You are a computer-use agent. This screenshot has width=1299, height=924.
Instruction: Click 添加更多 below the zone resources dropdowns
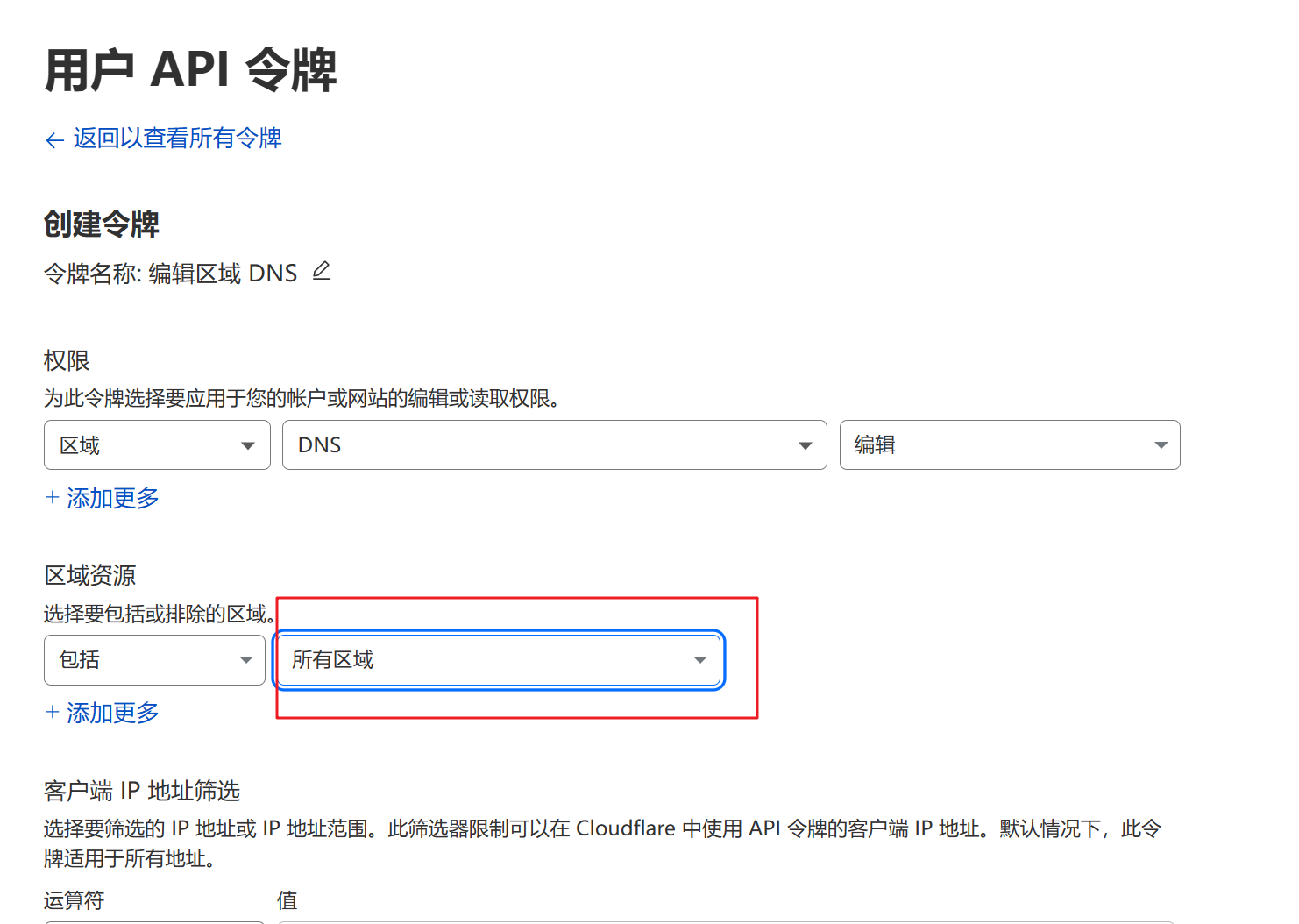coord(112,713)
